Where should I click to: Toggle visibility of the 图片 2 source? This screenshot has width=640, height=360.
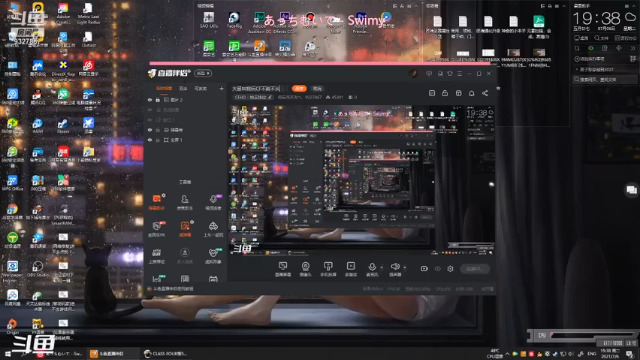coord(150,100)
